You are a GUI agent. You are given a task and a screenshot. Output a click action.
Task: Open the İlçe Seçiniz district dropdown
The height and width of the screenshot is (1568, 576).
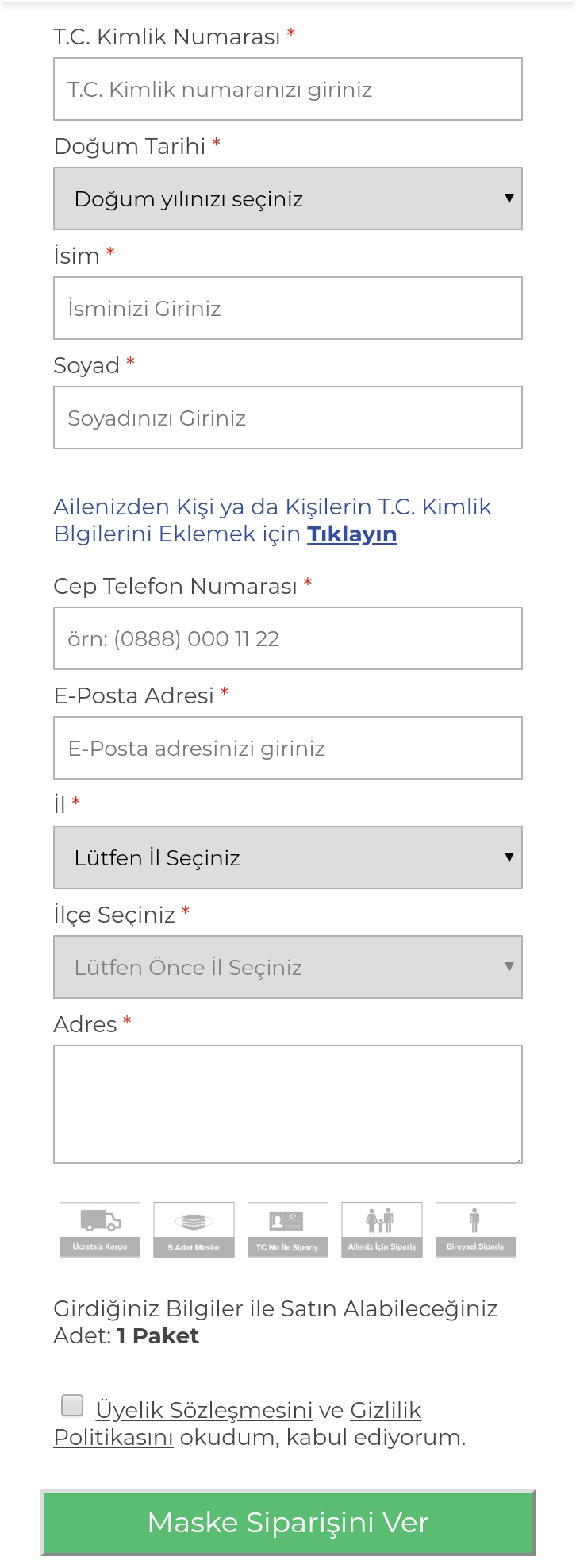click(287, 967)
